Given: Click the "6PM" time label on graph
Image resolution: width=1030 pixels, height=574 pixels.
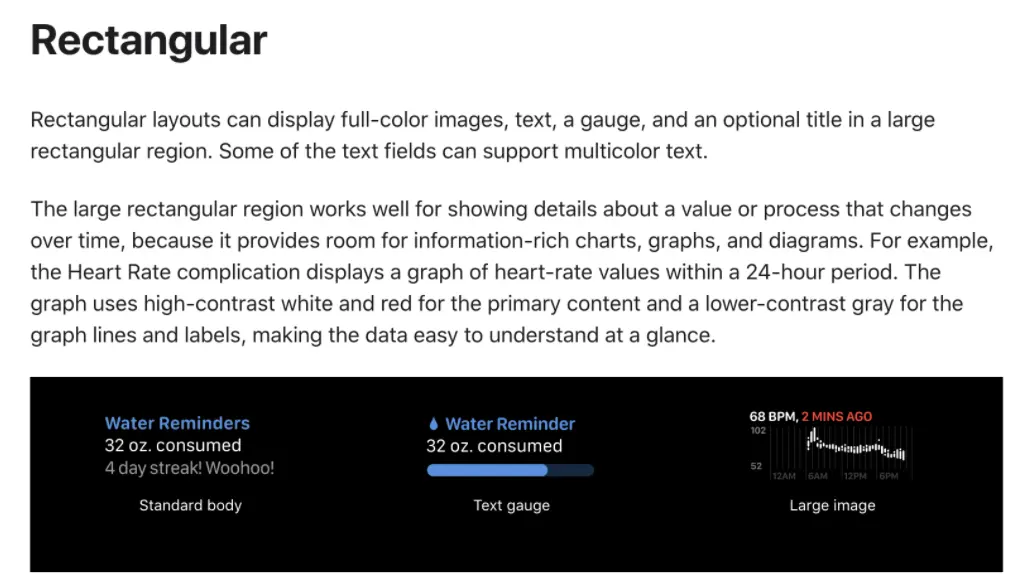Looking at the screenshot, I should tap(889, 476).
